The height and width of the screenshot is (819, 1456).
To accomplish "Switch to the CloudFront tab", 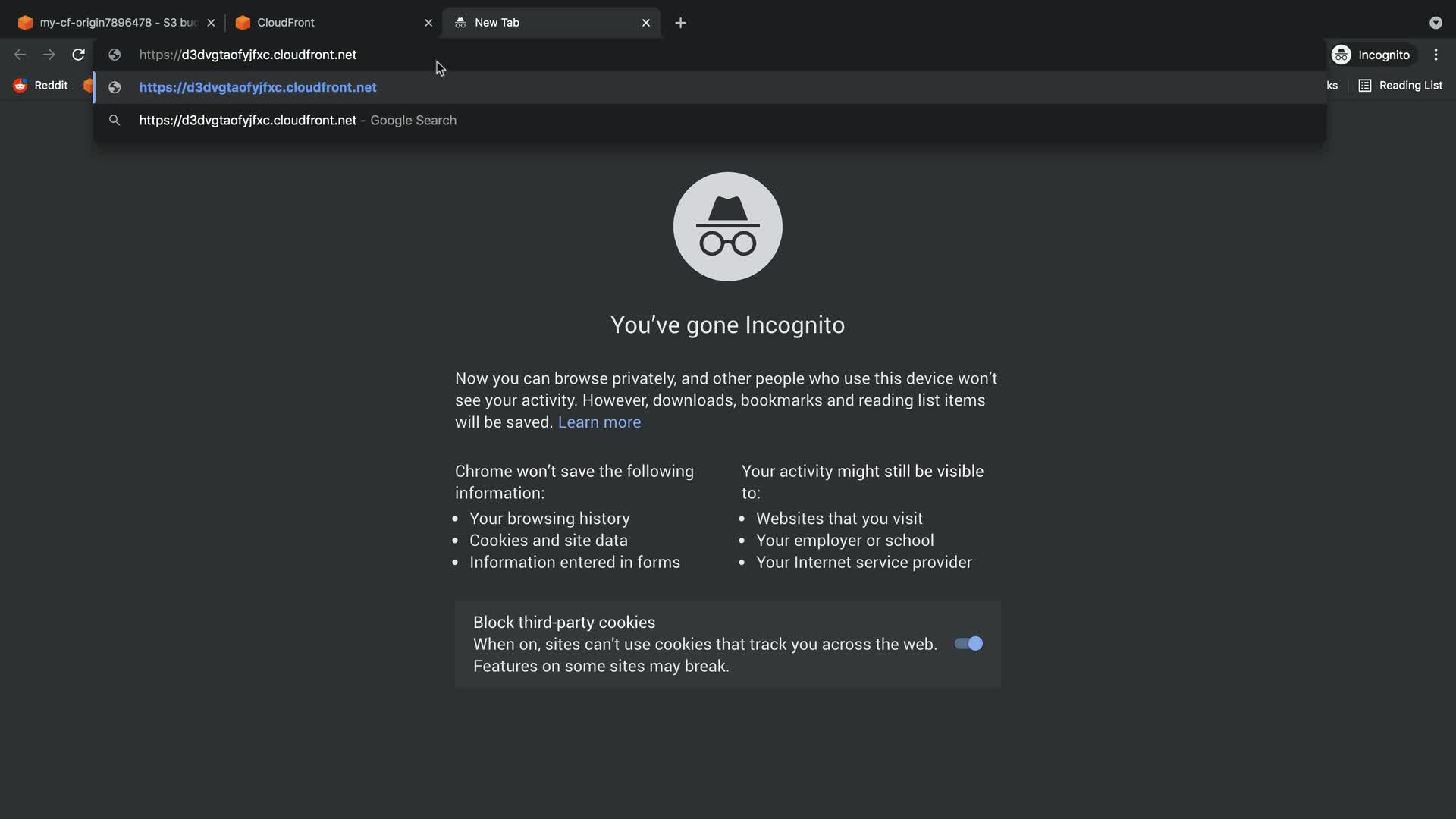I will [326, 23].
